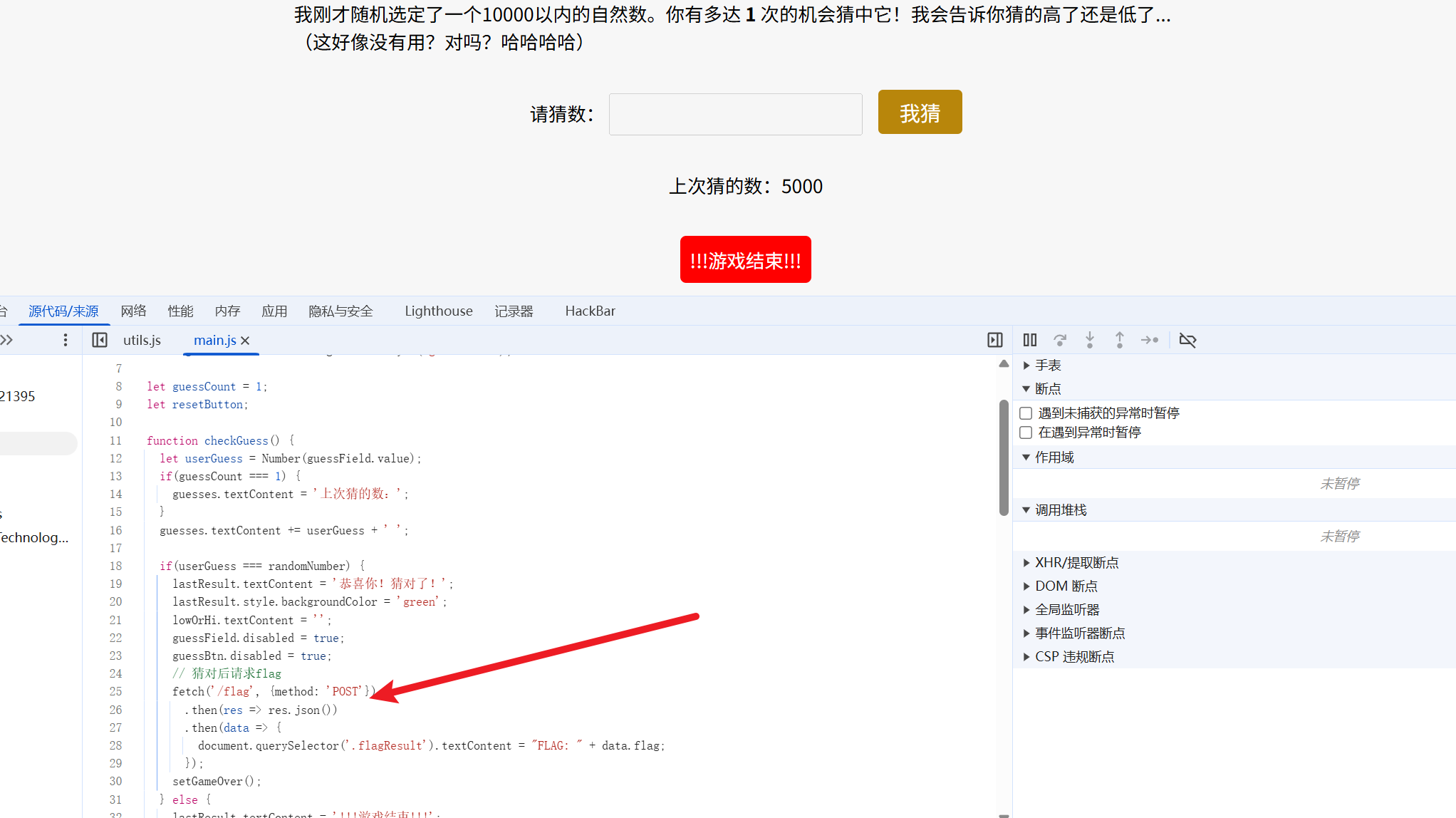Hide the file navigator sidebar icon

[100, 340]
